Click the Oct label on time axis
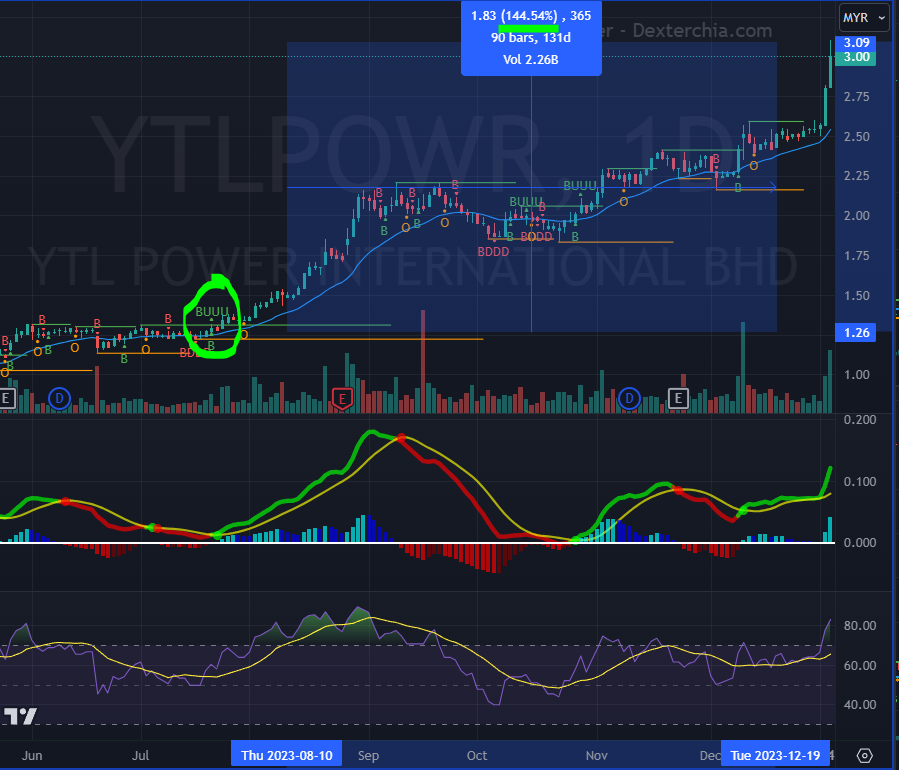Screen dimensions: 899x770 pyautogui.click(x=477, y=756)
